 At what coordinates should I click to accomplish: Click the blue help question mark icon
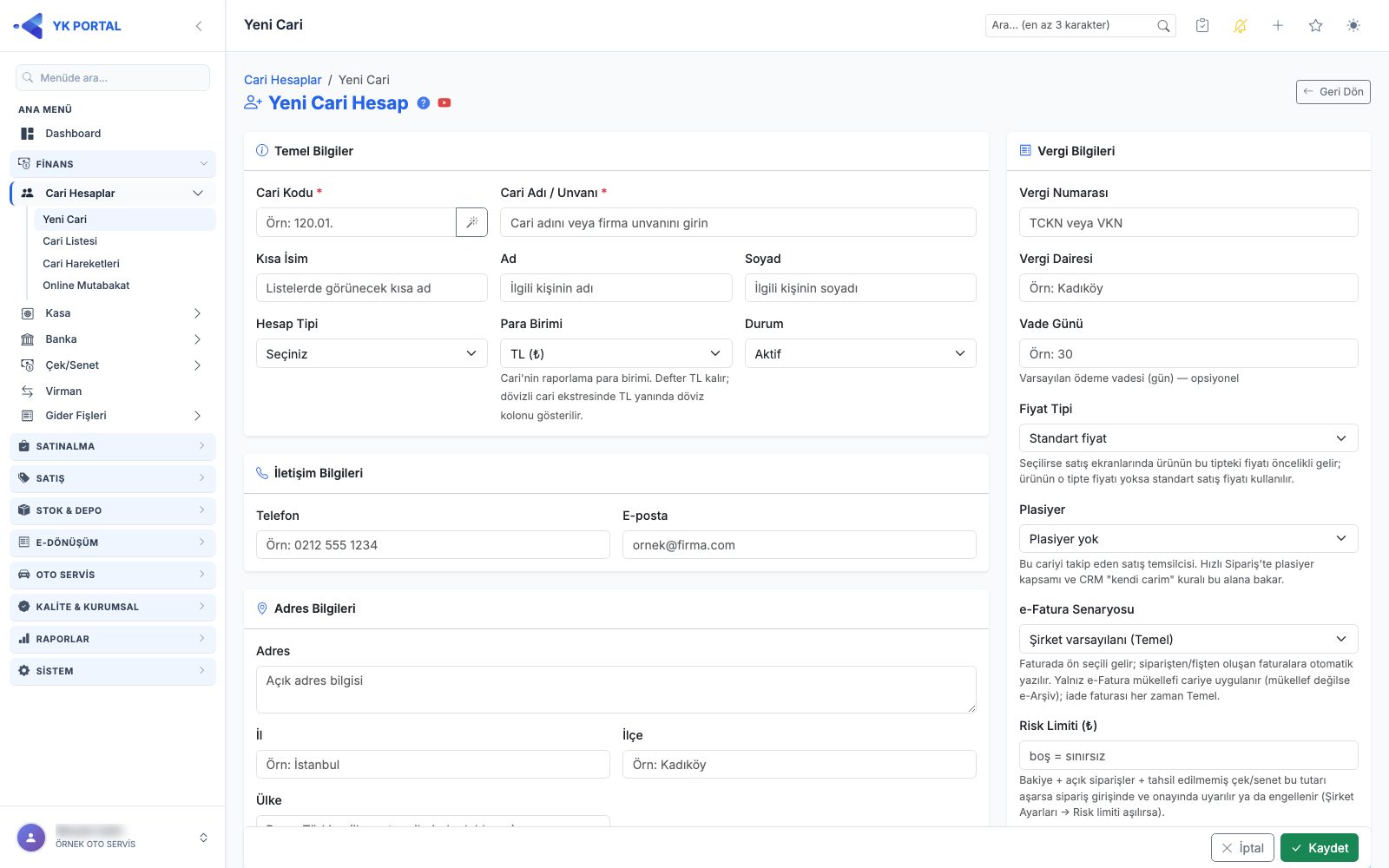point(424,102)
